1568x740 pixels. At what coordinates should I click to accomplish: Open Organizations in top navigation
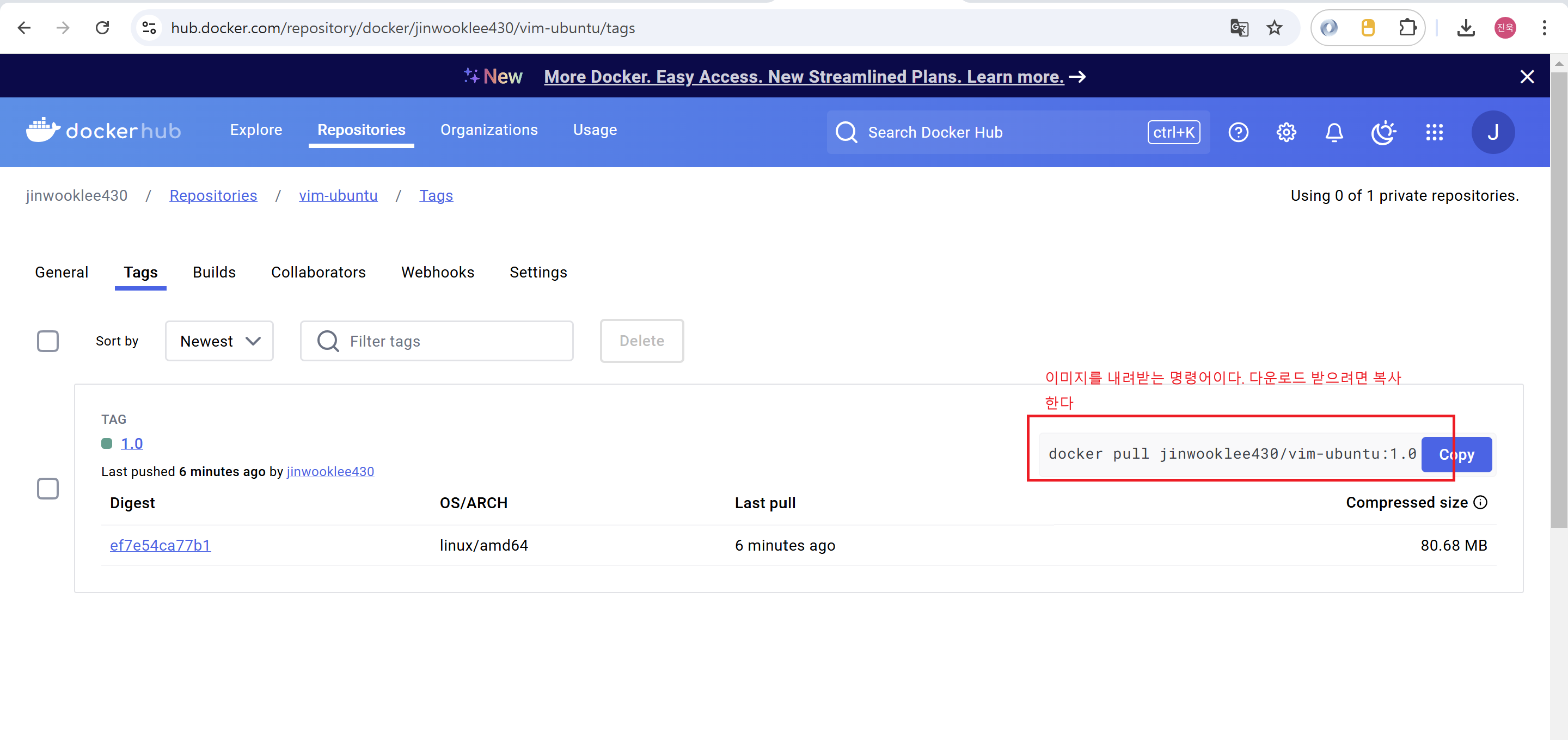(x=489, y=129)
